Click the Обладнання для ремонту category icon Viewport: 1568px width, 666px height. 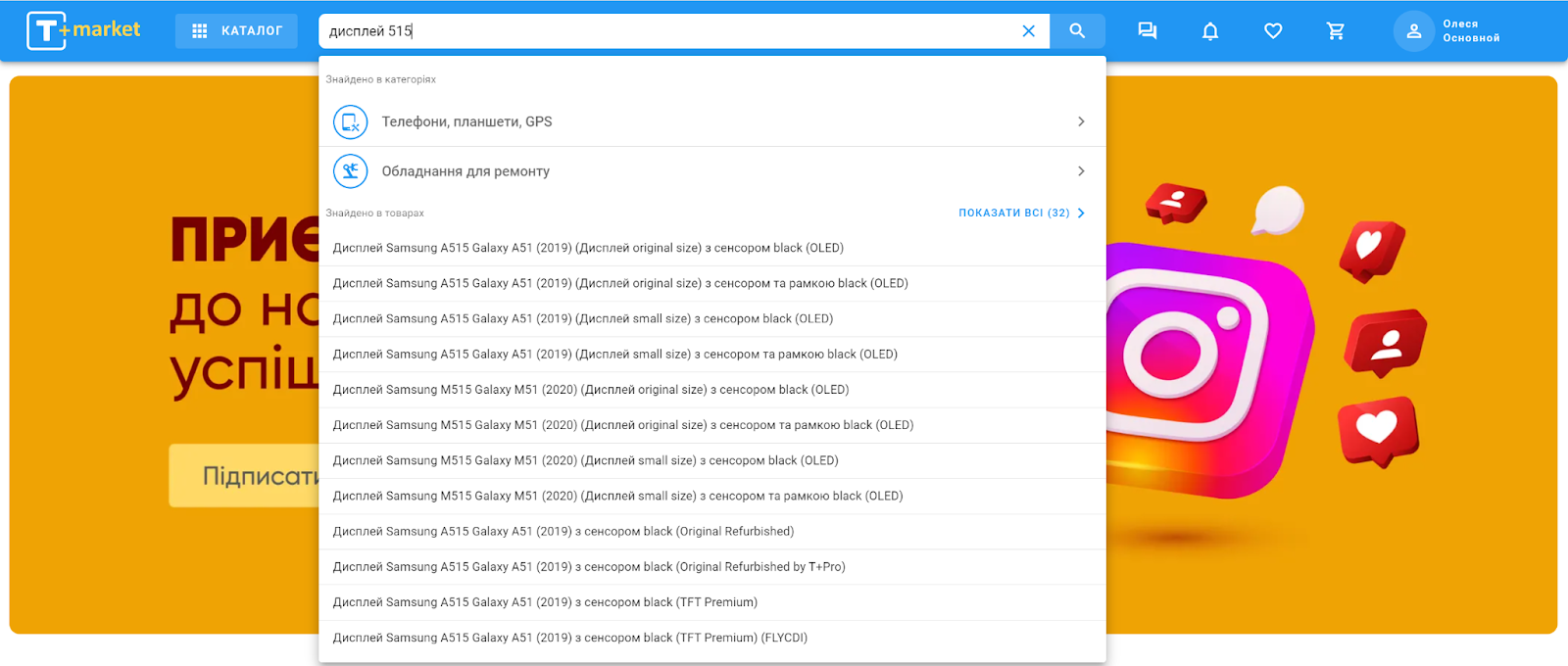click(x=350, y=171)
